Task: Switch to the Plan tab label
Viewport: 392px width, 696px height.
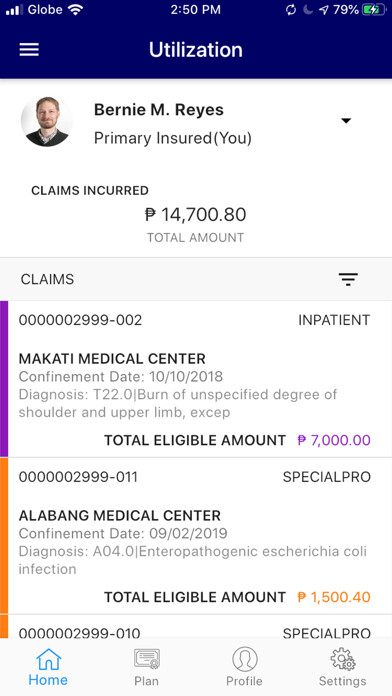Action: tap(147, 681)
